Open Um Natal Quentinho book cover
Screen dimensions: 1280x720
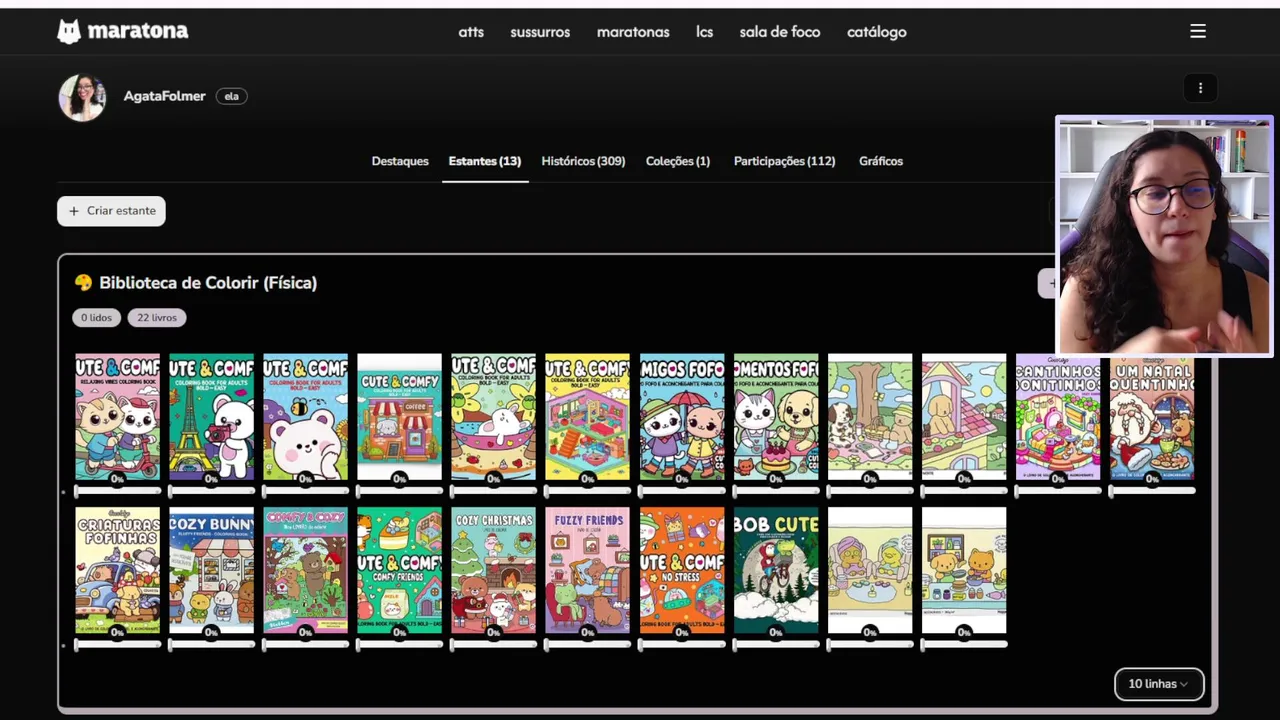[1152, 417]
